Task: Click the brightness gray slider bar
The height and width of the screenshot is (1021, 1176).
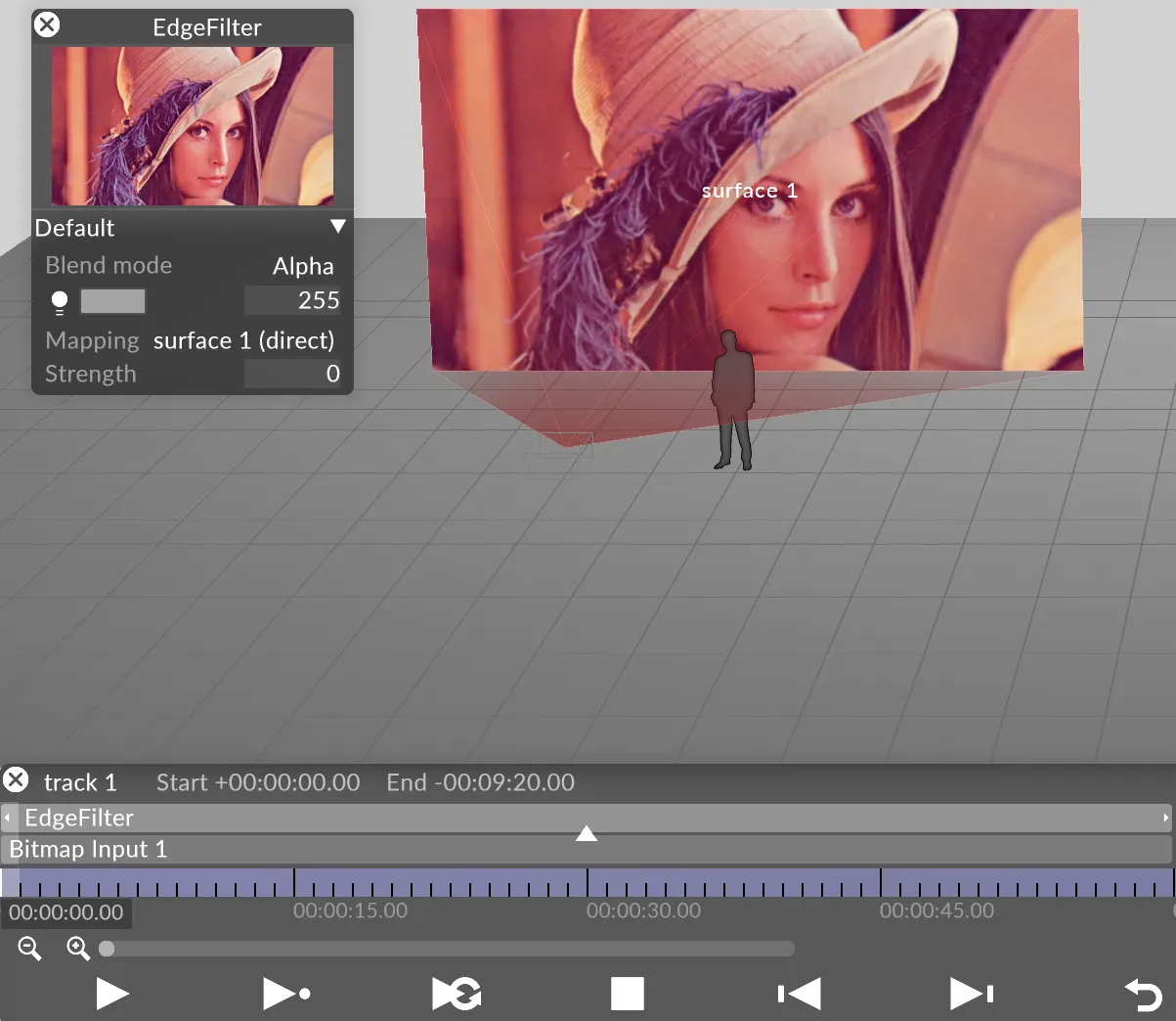Action: pos(112,301)
